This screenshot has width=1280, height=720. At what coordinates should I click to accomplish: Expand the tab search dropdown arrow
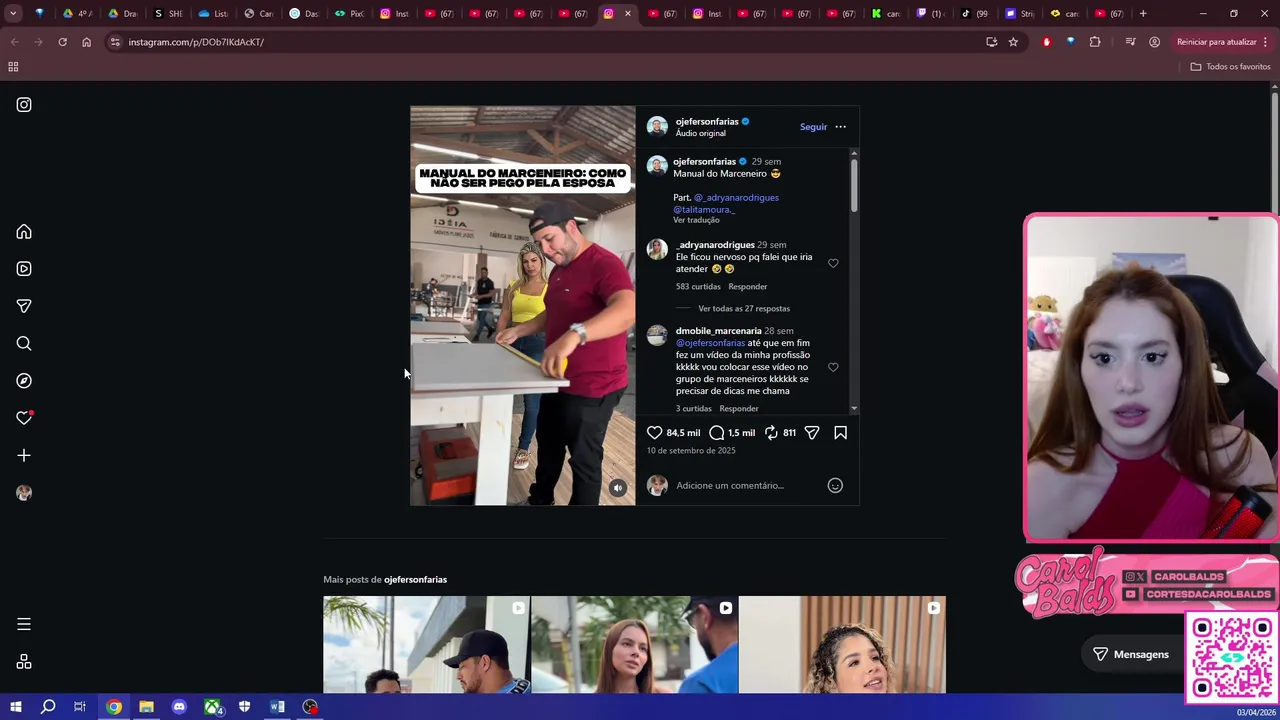click(13, 14)
